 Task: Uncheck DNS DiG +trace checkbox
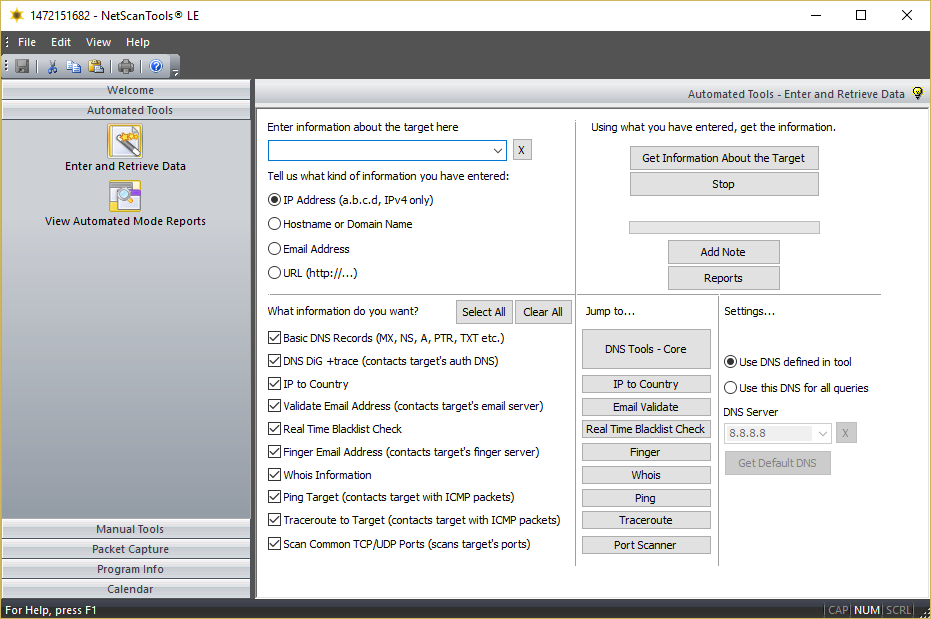tap(274, 361)
